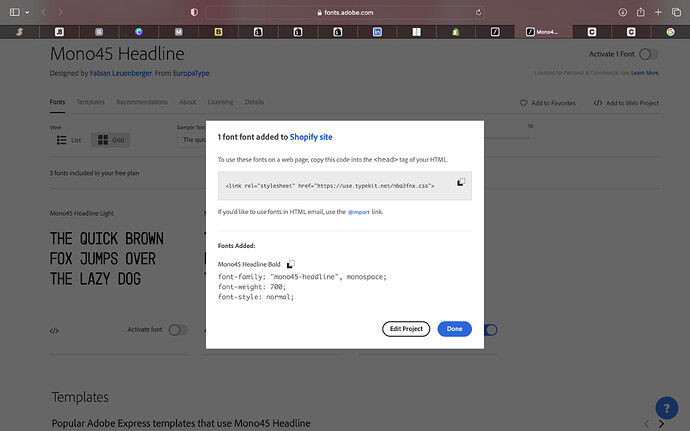Click the '3 fonts included in your free plan' text
Viewport: 690px width, 431px height.
coord(94,173)
